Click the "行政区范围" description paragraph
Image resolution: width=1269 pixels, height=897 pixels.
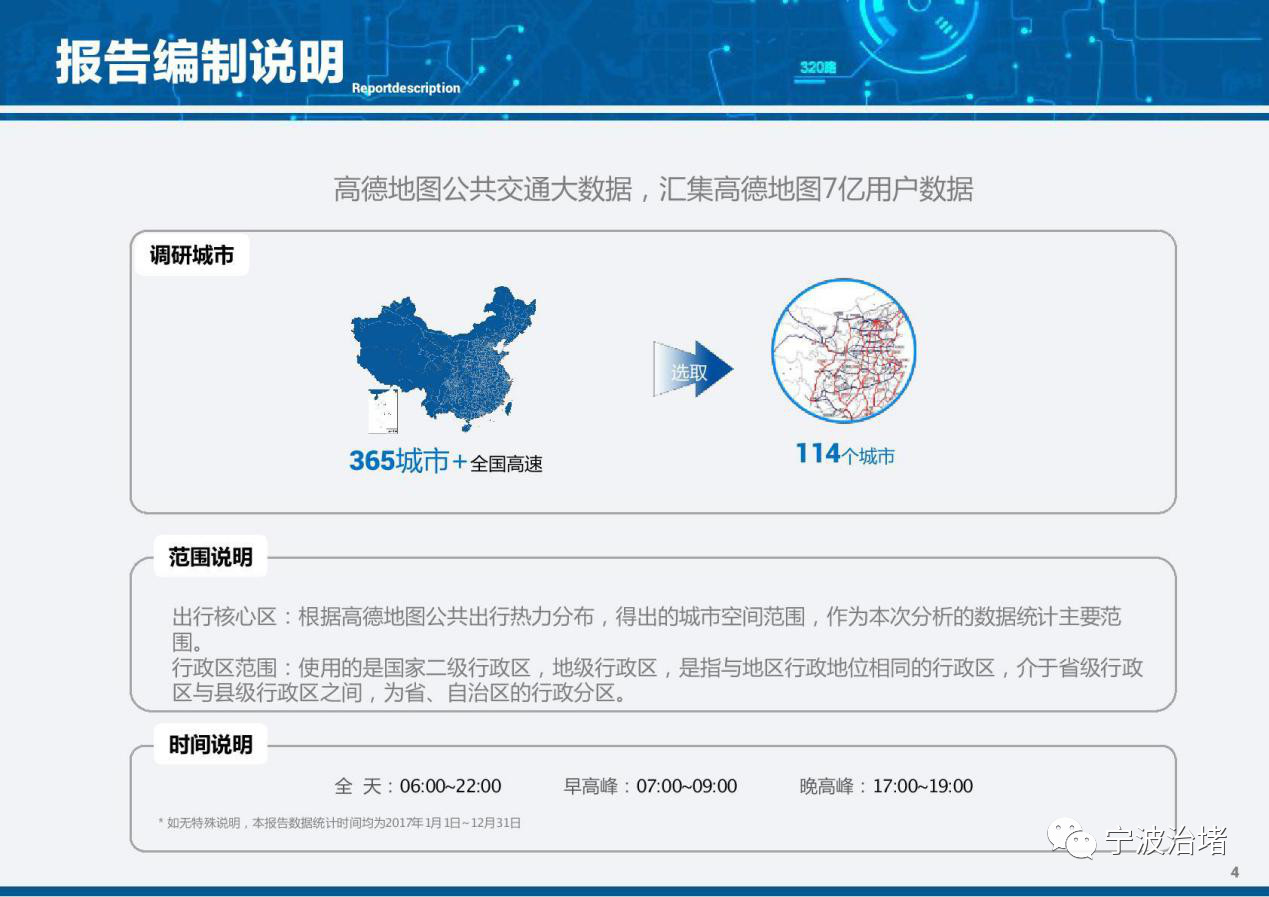tap(658, 680)
